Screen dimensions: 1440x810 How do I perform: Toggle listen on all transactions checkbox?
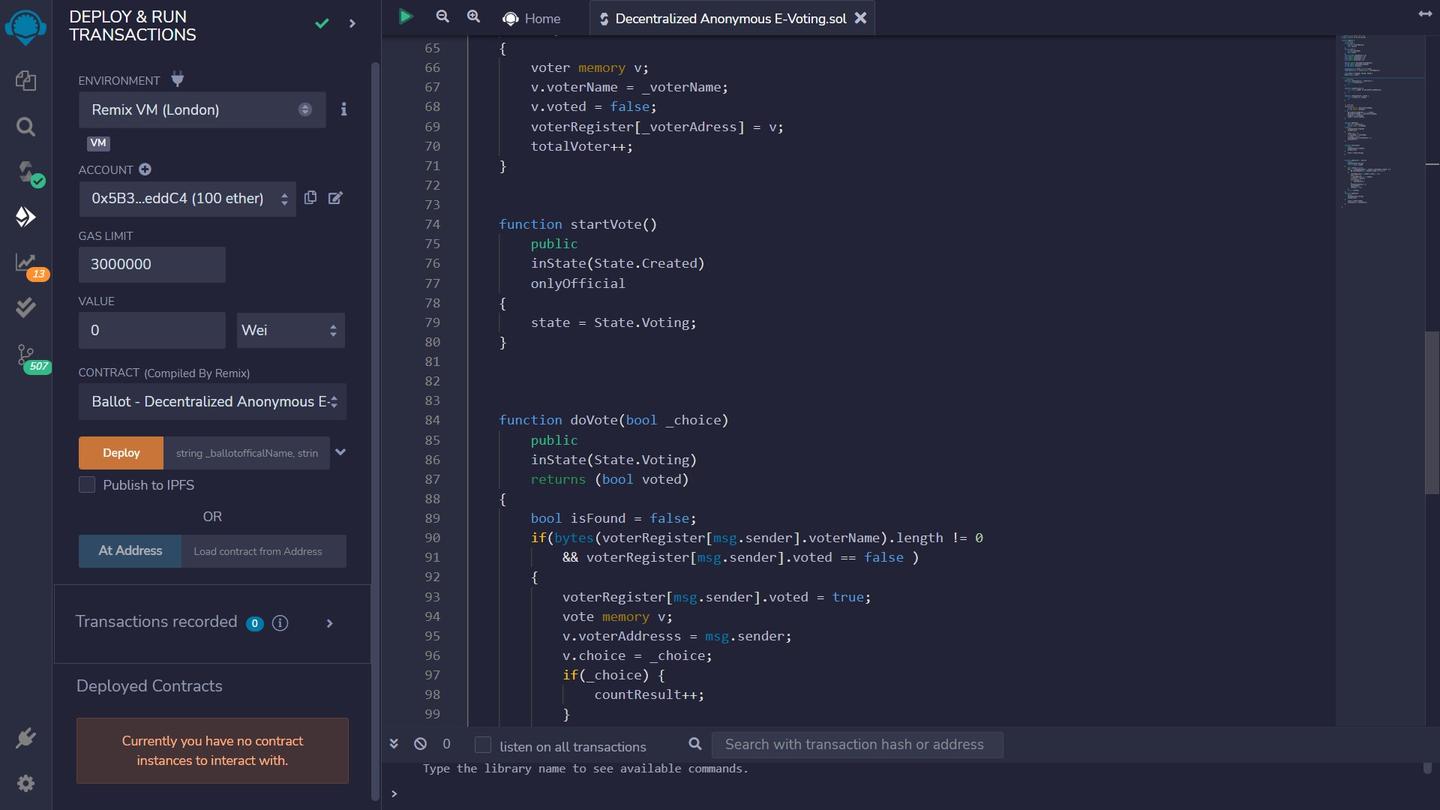[x=483, y=745]
